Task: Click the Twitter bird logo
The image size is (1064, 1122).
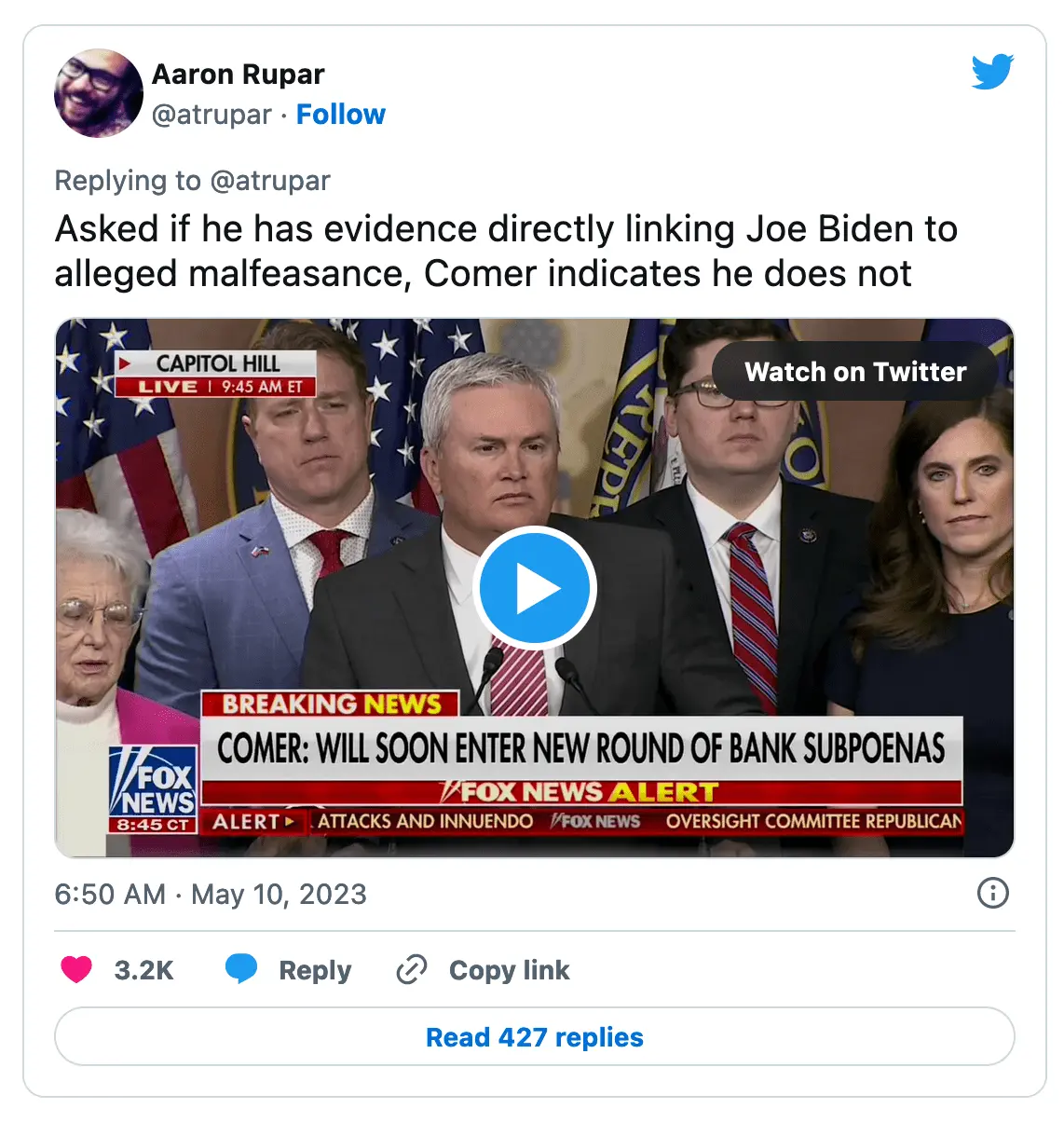Action: coord(992,72)
